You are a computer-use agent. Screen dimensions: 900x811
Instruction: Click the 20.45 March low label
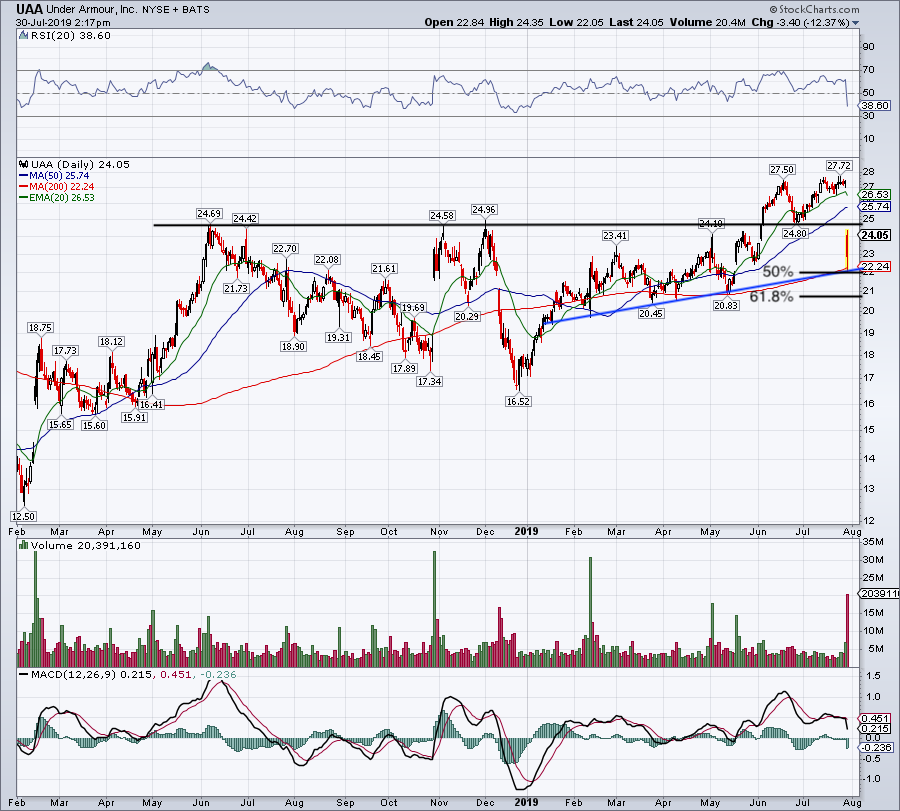(x=651, y=314)
